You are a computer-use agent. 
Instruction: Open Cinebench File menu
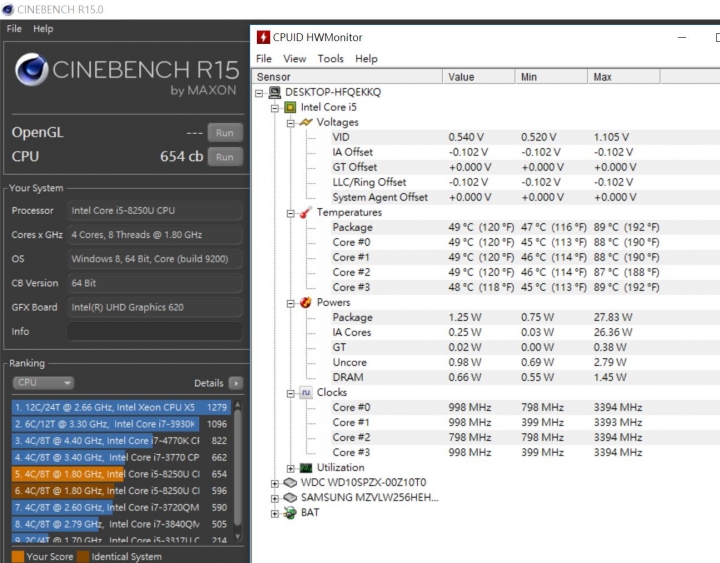[14, 28]
